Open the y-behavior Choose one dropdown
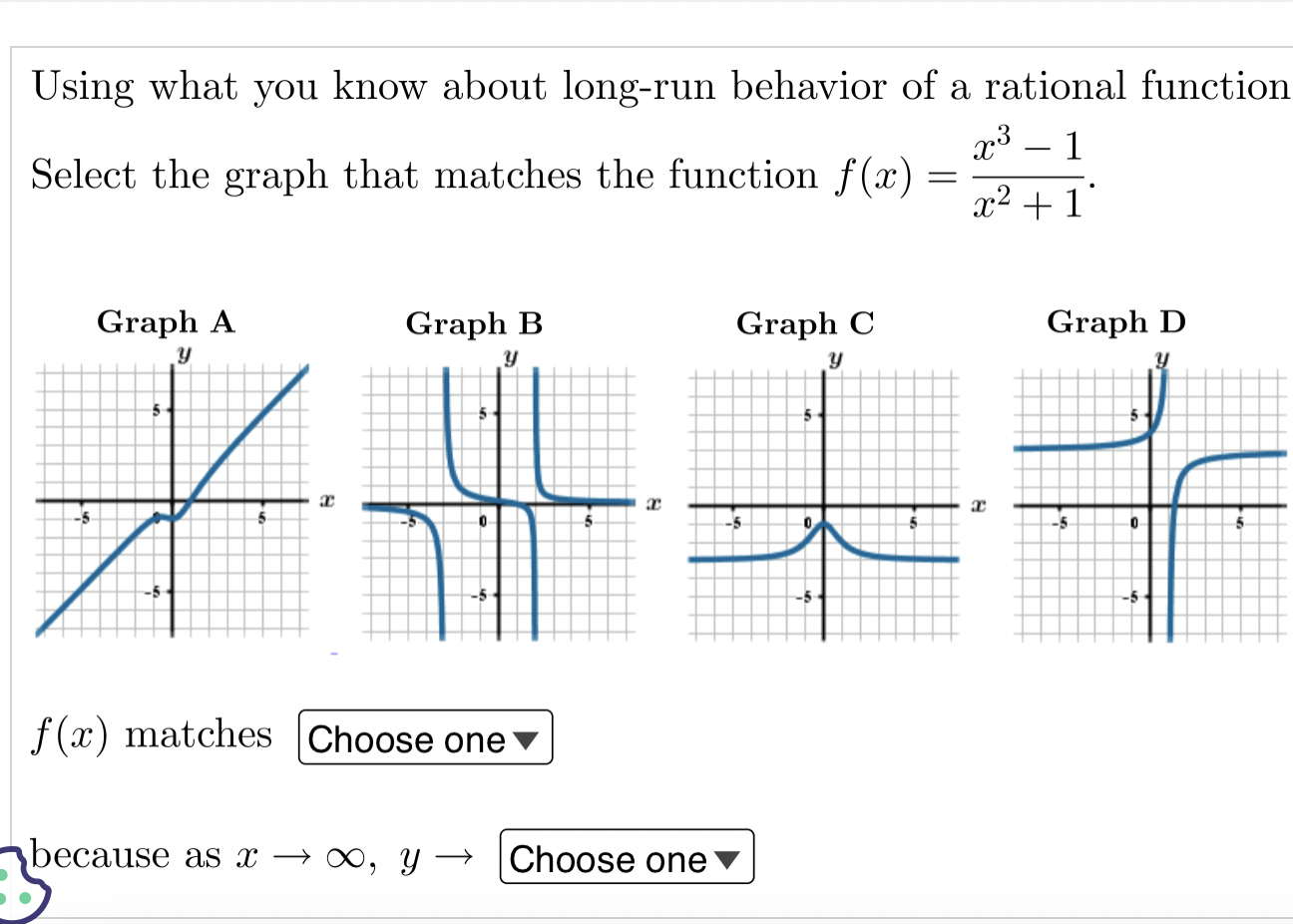The height and width of the screenshot is (924, 1293). pos(625,858)
